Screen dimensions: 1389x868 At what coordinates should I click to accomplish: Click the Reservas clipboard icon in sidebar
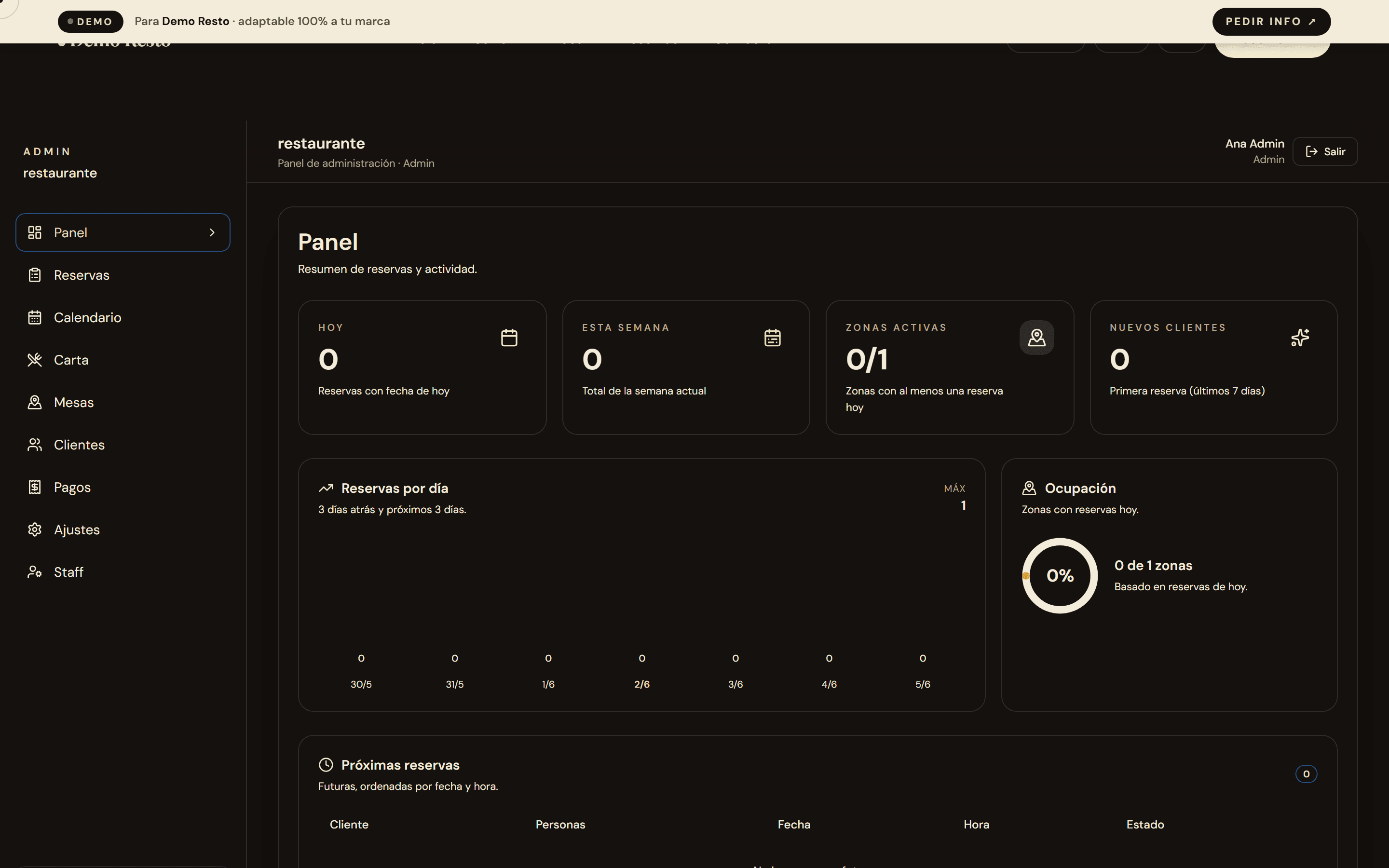pos(34,275)
